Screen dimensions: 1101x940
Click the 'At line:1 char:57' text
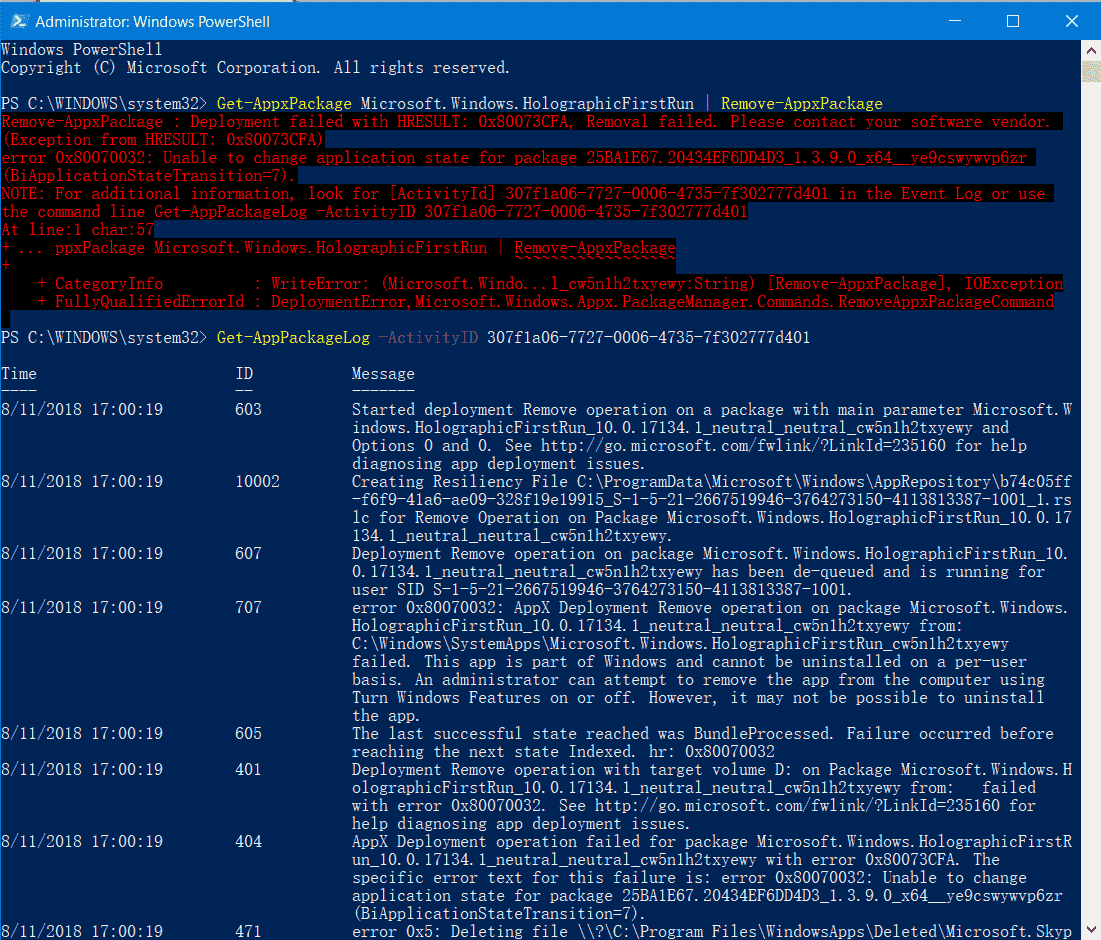click(77, 230)
